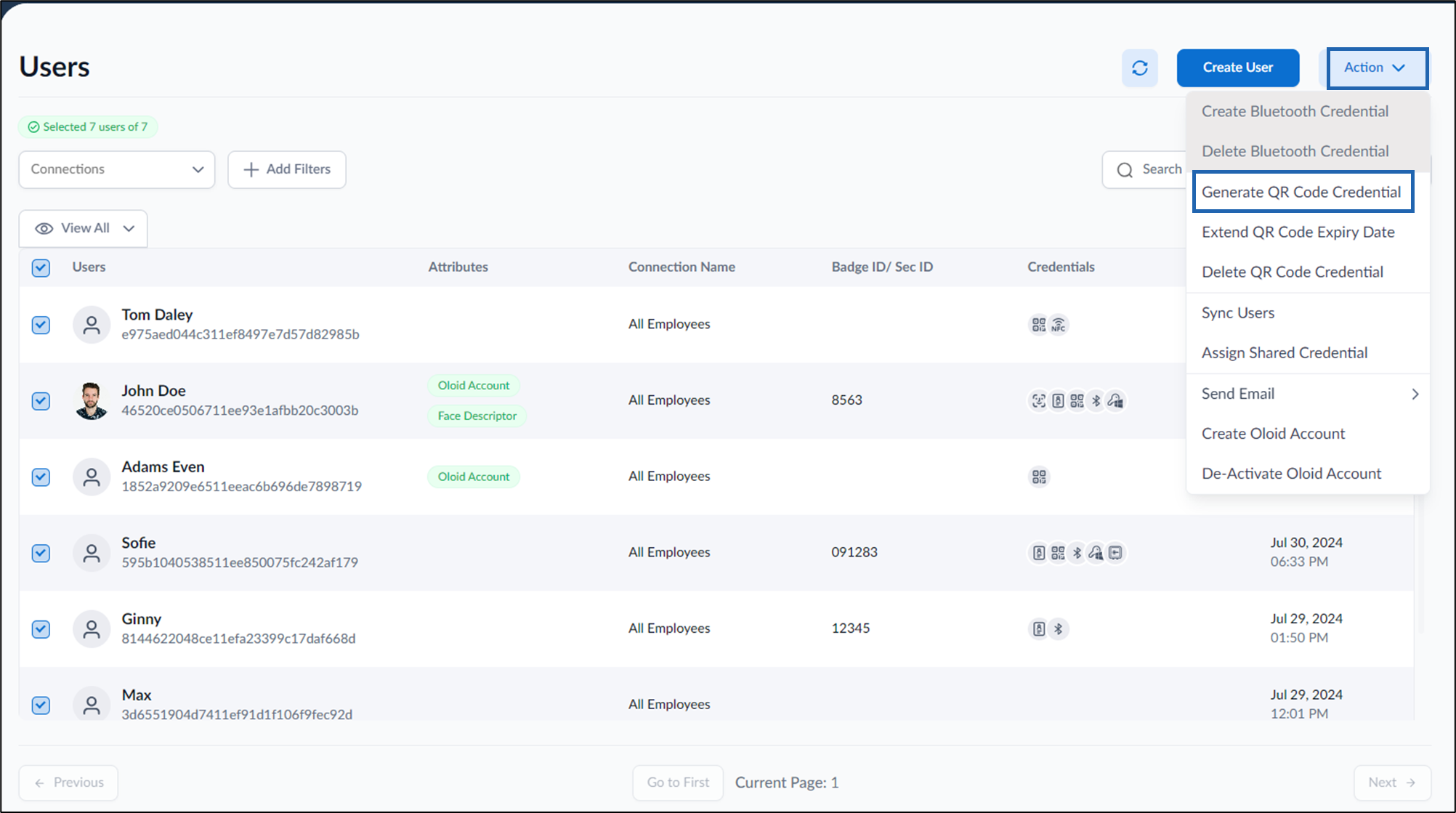Click Sofie's Bluetooth credential icon
The width and height of the screenshot is (1456, 813).
[x=1077, y=553]
